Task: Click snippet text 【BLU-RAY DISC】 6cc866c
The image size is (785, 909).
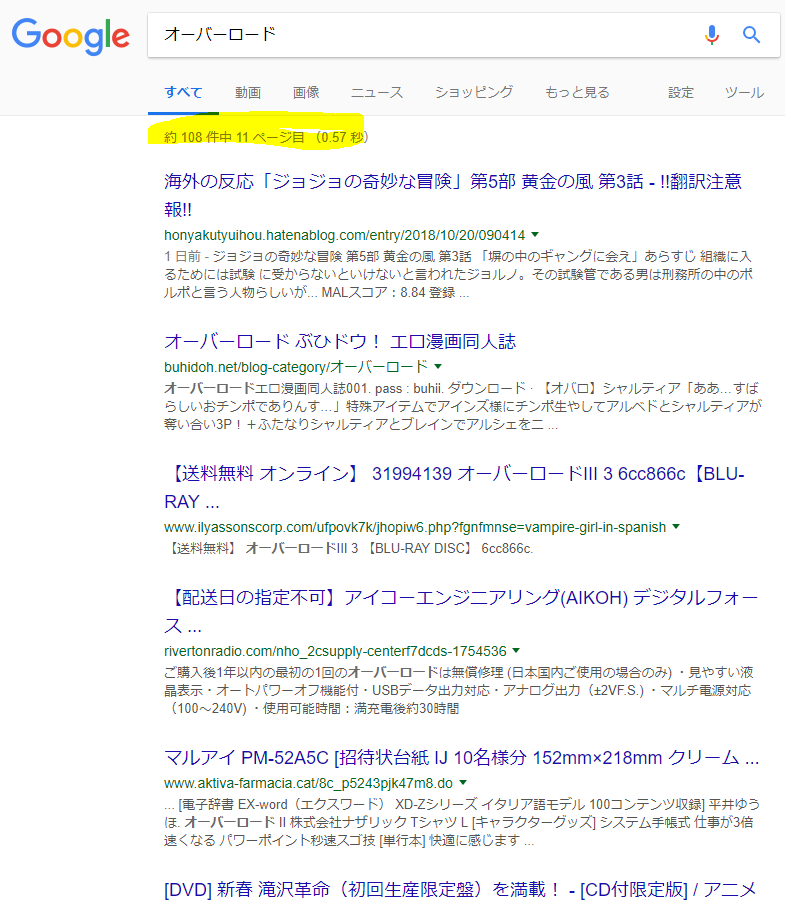Action: point(348,548)
